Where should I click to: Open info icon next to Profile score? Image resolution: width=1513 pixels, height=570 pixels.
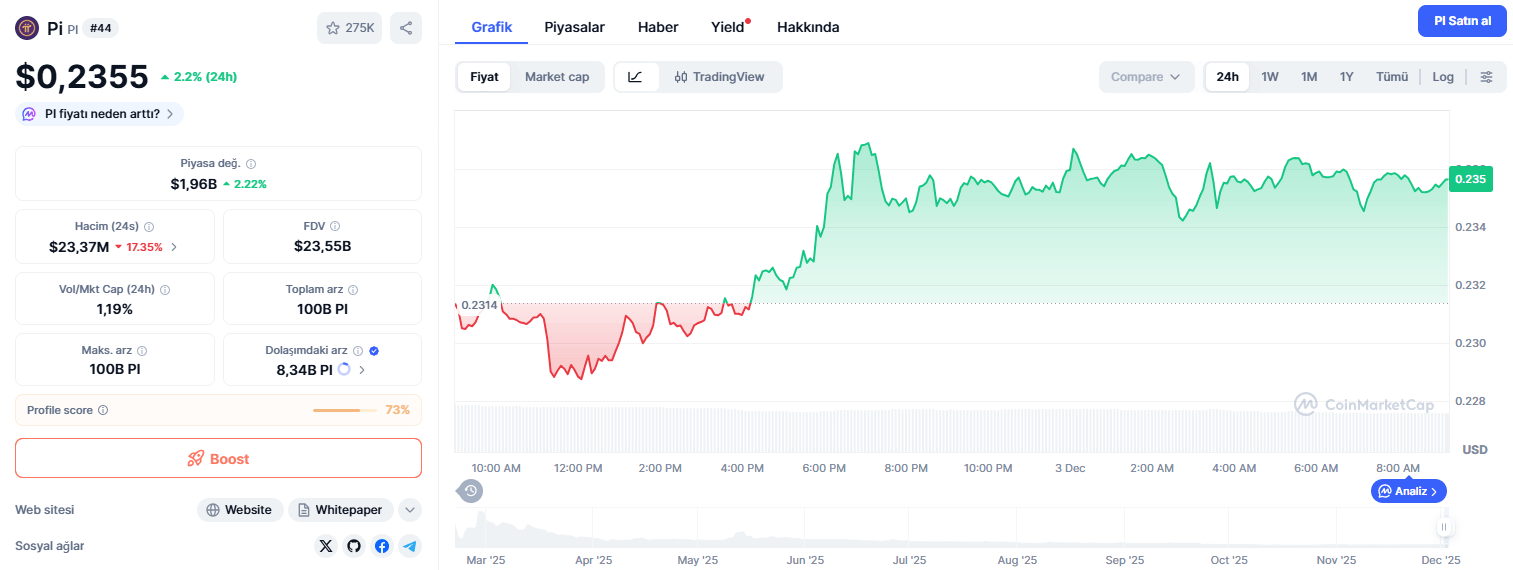coord(103,410)
